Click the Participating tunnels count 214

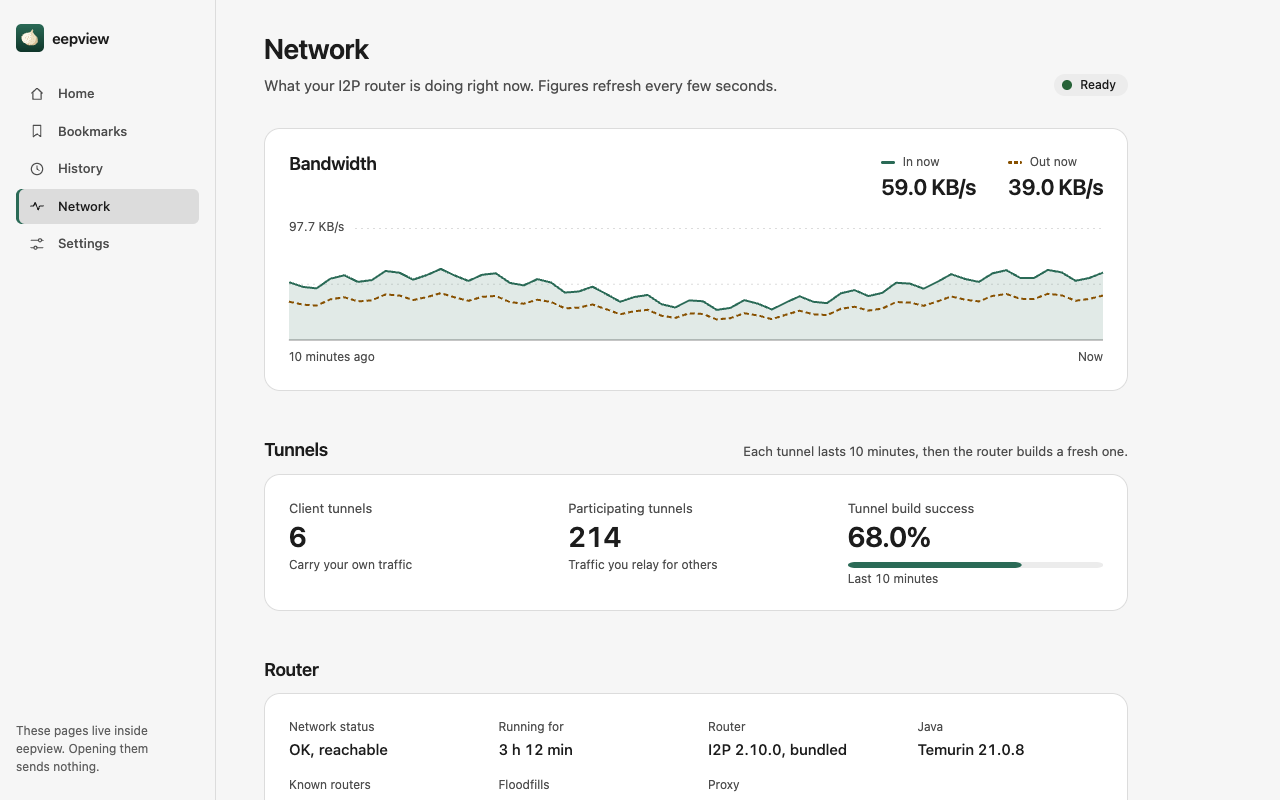click(595, 537)
